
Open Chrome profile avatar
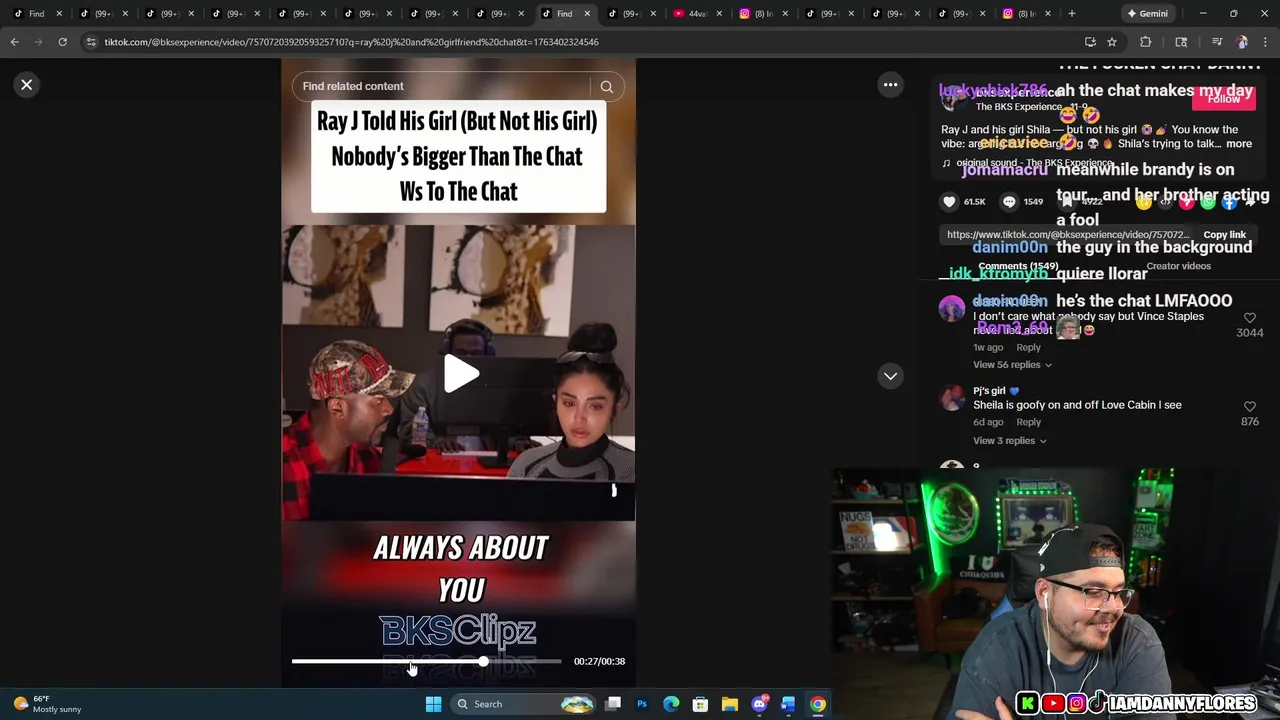click(x=1242, y=42)
